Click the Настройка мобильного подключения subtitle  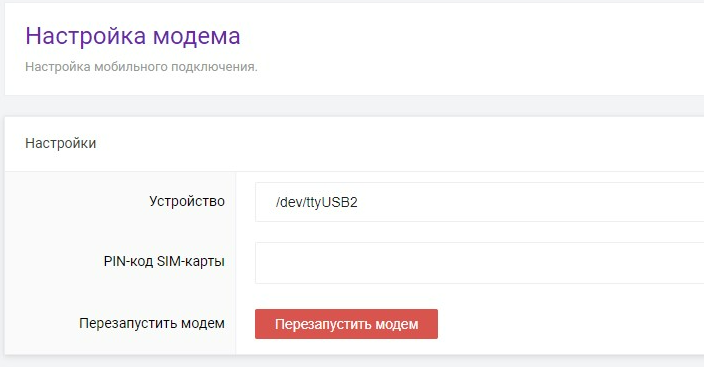tap(141, 67)
